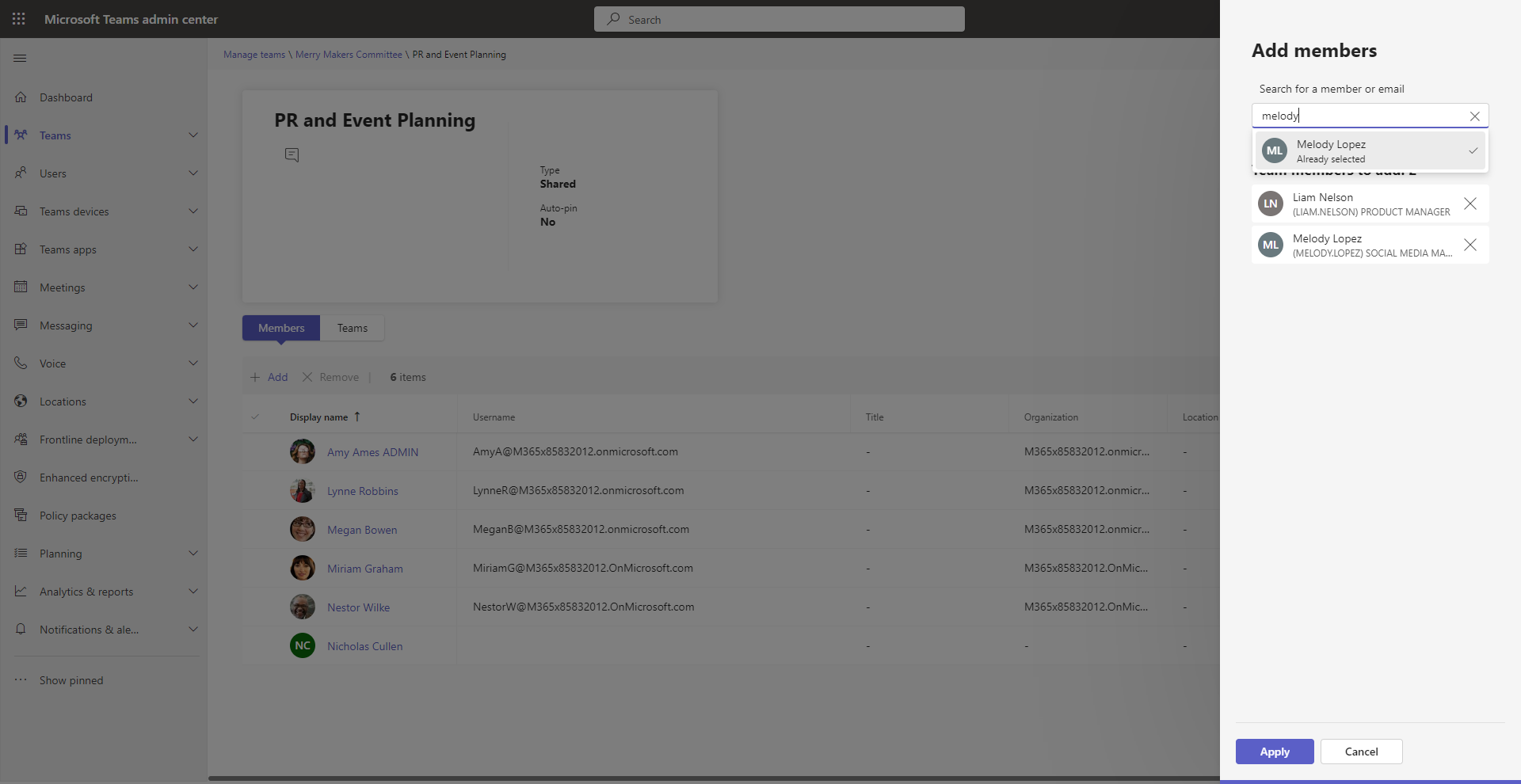Remove Liam Nelson from members to add
1521x784 pixels.
(x=1470, y=204)
